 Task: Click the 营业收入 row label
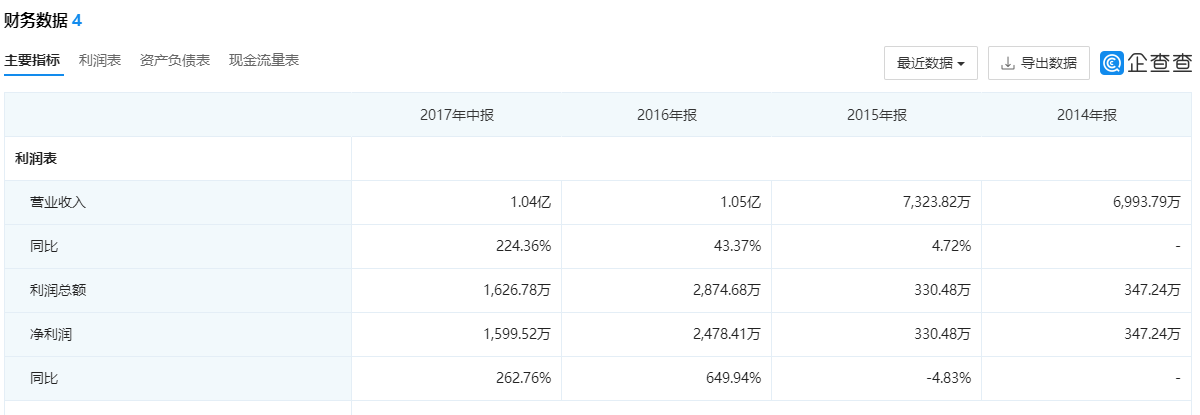[58, 202]
